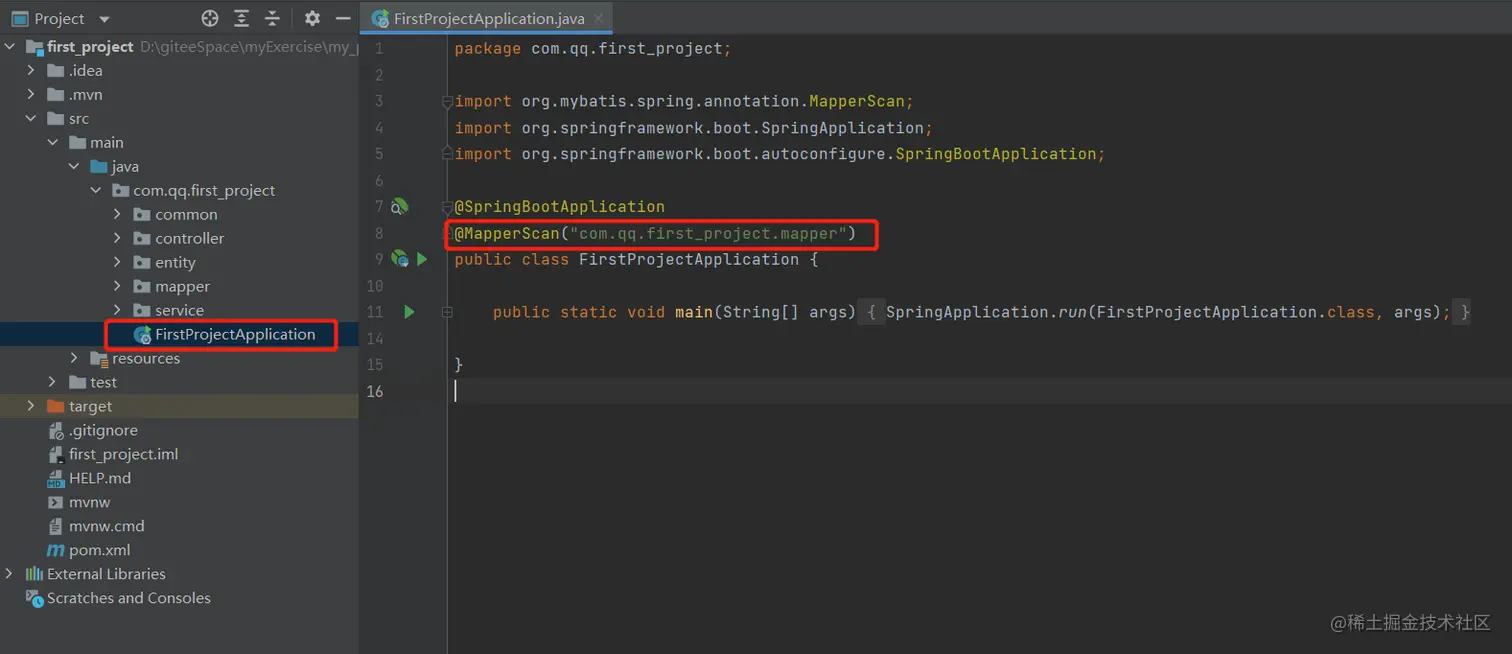Image resolution: width=1512 pixels, height=654 pixels.
Task: Collapse the src folder
Action: coord(31,118)
